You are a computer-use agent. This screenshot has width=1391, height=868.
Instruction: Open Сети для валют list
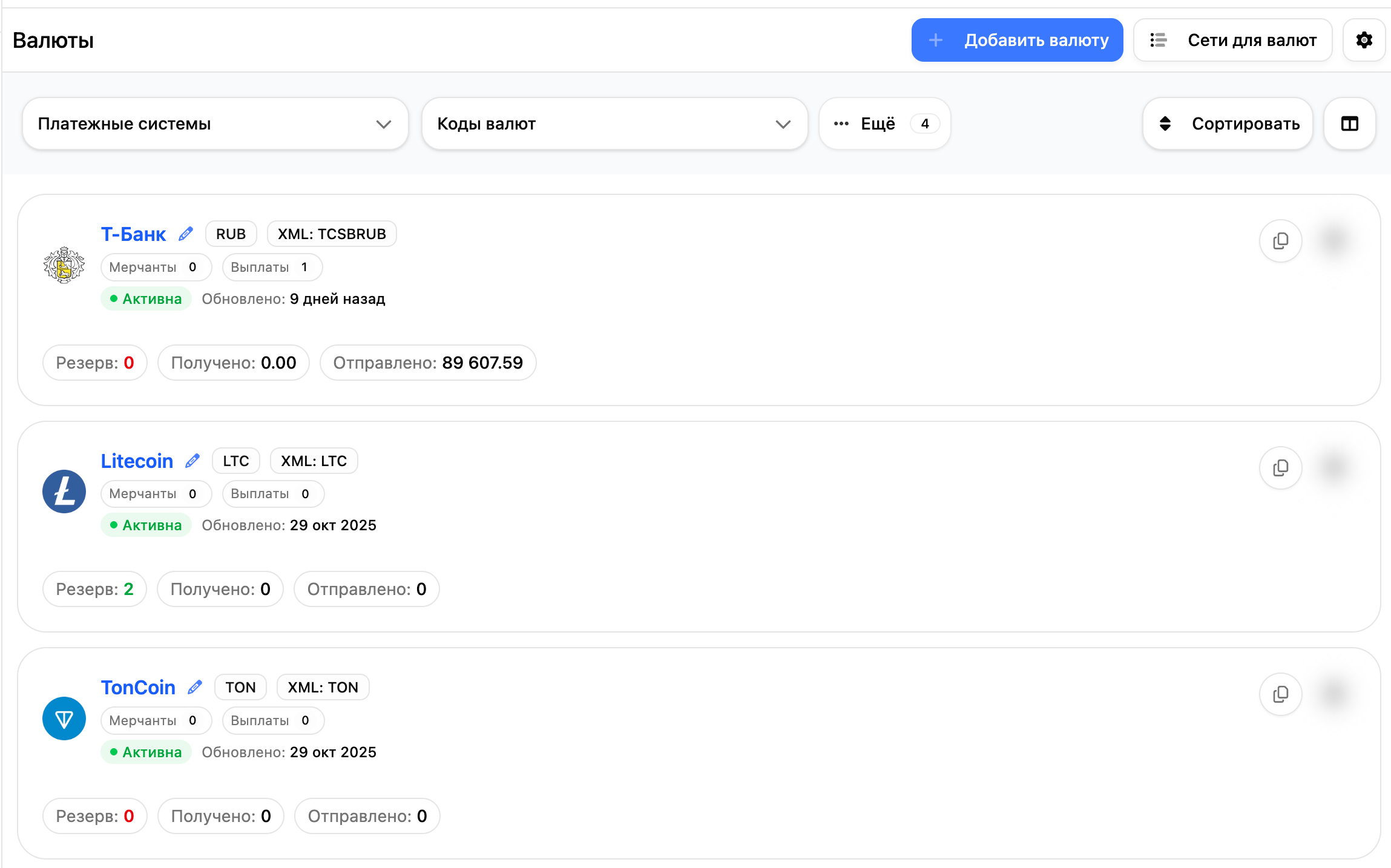point(1232,40)
